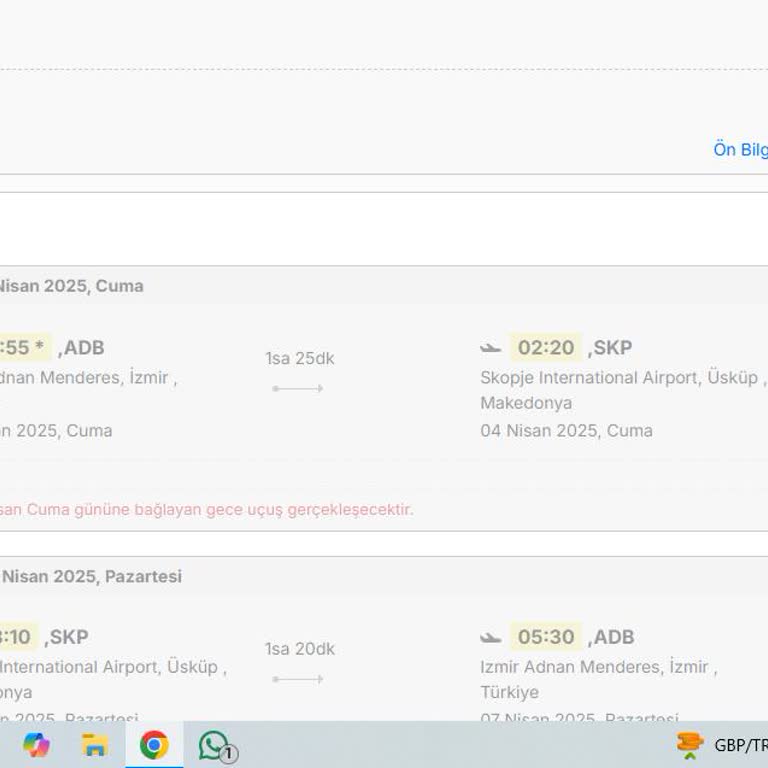Click the duration arrow under 1sa 25dk
The image size is (768, 768).
click(298, 389)
